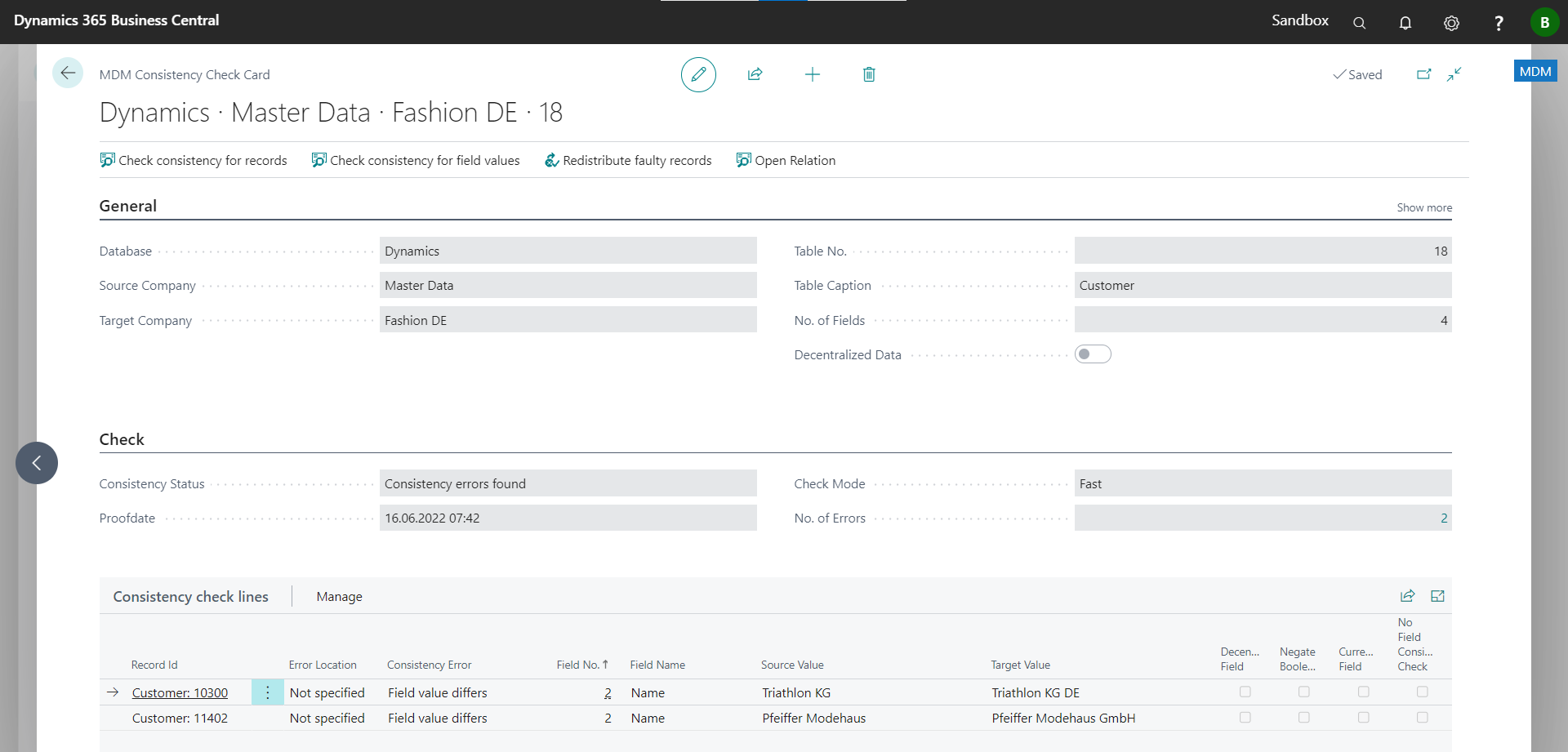The width and height of the screenshot is (1568, 752).
Task: Click the Proofdate field value
Action: click(x=568, y=518)
